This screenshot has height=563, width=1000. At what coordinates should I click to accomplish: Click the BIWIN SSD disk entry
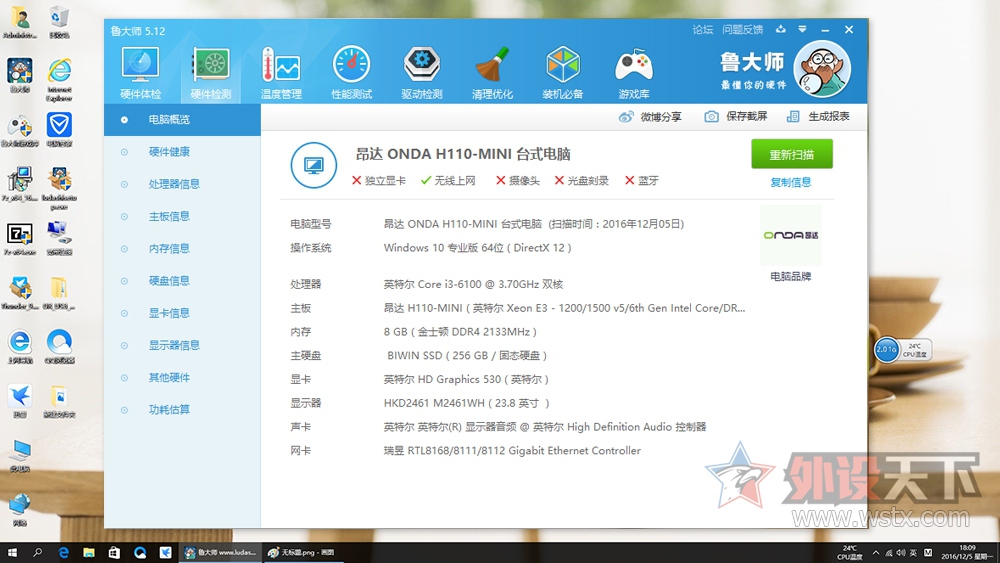pyautogui.click(x=467, y=356)
